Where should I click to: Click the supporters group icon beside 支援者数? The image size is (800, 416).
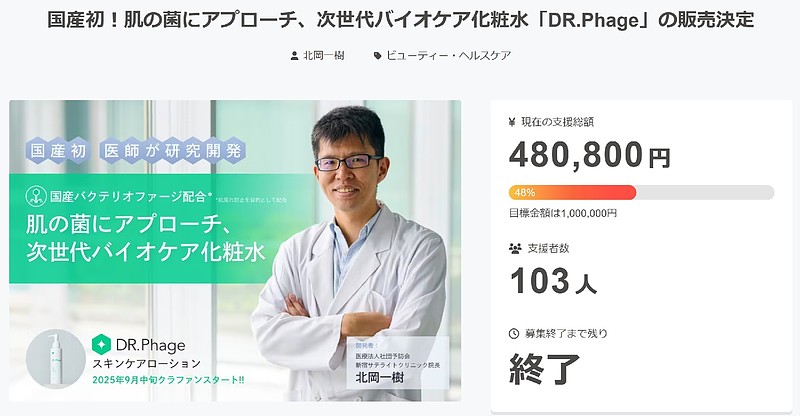(514, 247)
